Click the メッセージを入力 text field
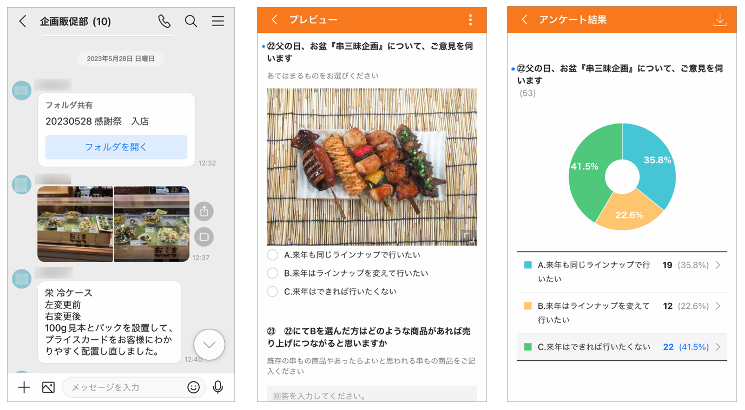Image resolution: width=745 pixels, height=410 pixels. (125, 387)
